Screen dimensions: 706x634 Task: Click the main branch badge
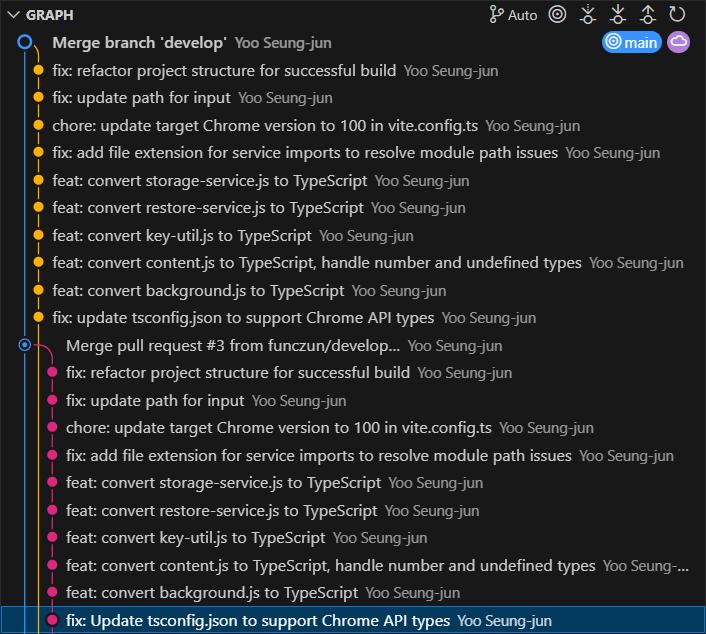coord(632,42)
